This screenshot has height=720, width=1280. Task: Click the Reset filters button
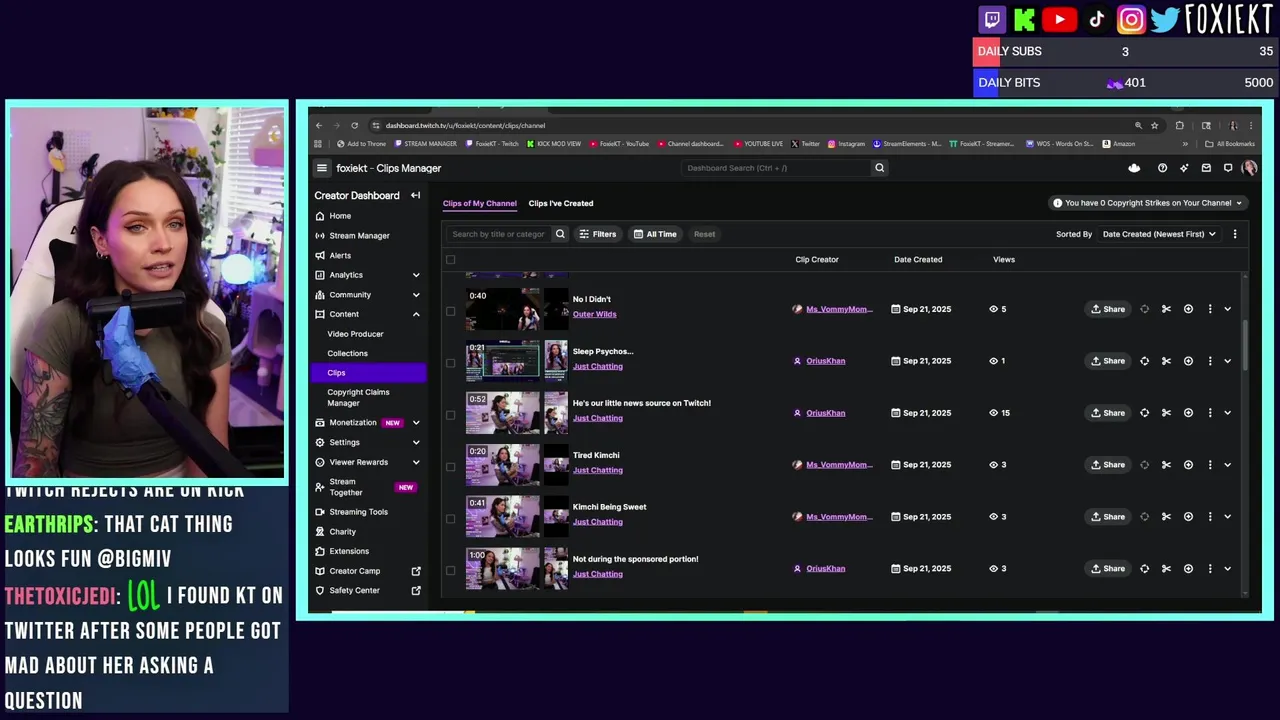coord(704,234)
